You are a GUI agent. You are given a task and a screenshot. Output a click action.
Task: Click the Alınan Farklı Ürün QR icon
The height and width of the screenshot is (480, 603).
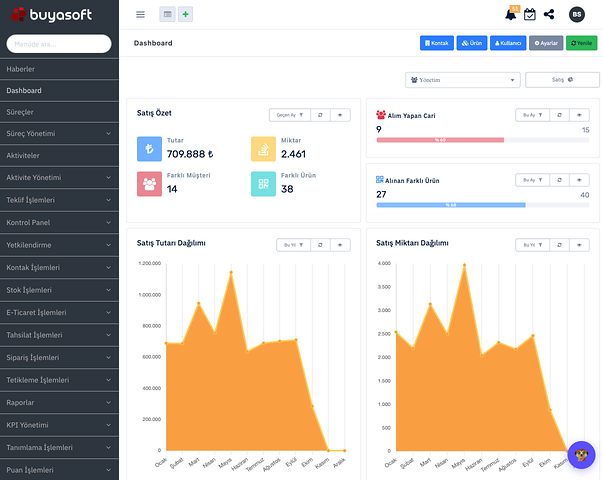click(380, 180)
